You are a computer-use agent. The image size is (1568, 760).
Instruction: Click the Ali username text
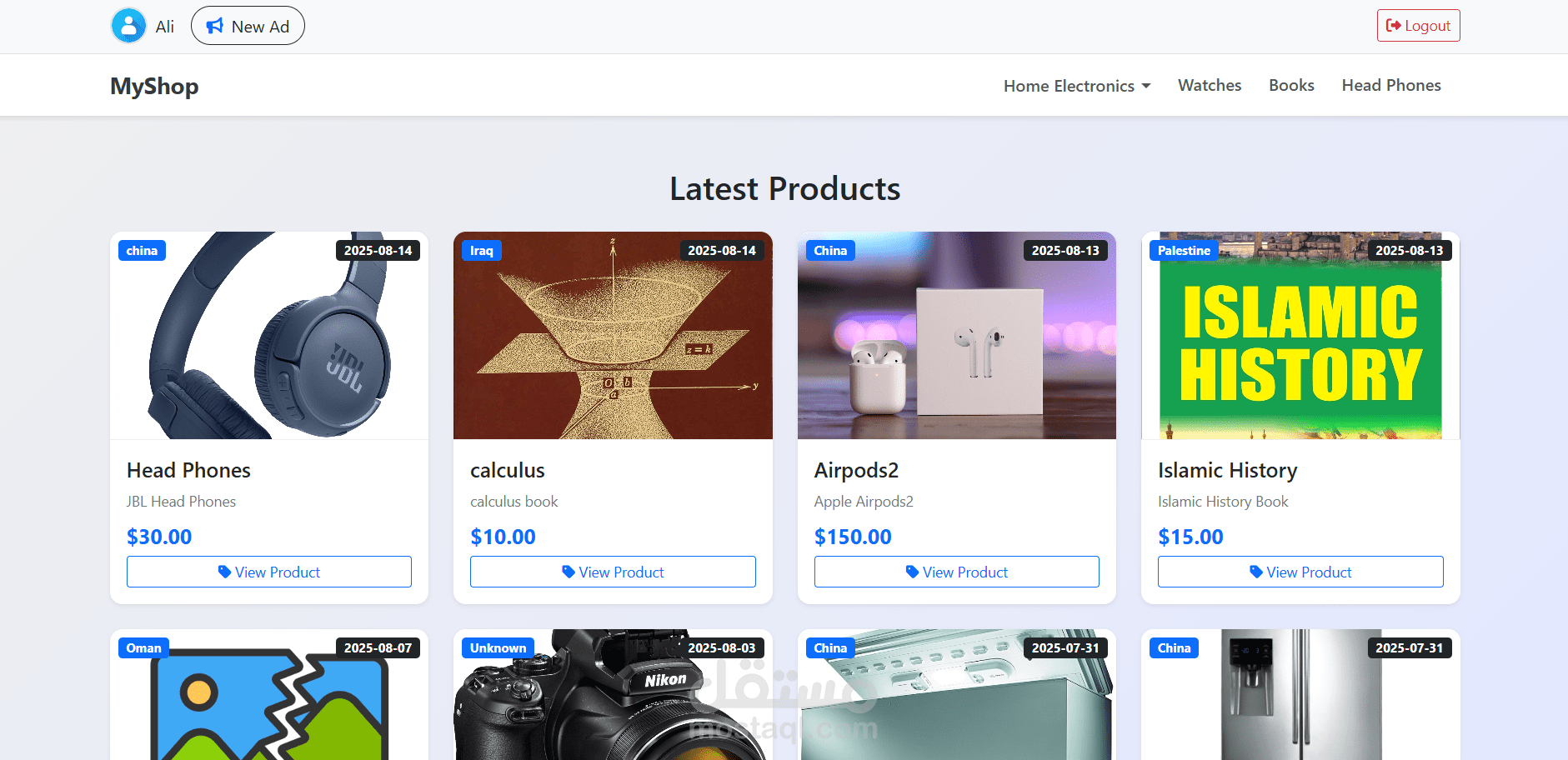pyautogui.click(x=165, y=27)
